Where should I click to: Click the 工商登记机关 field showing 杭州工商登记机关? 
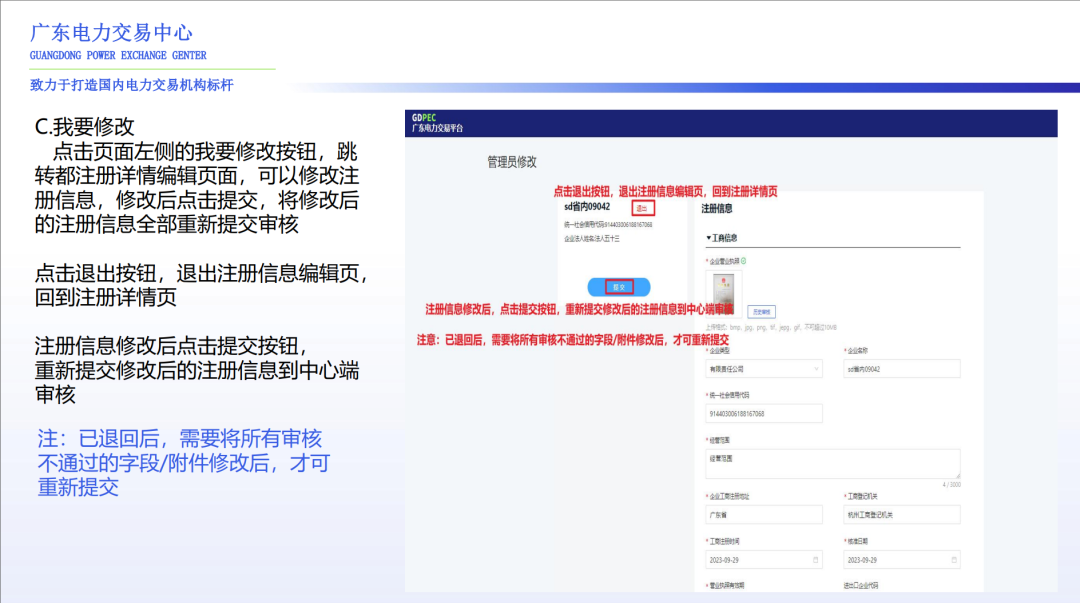[901, 513]
